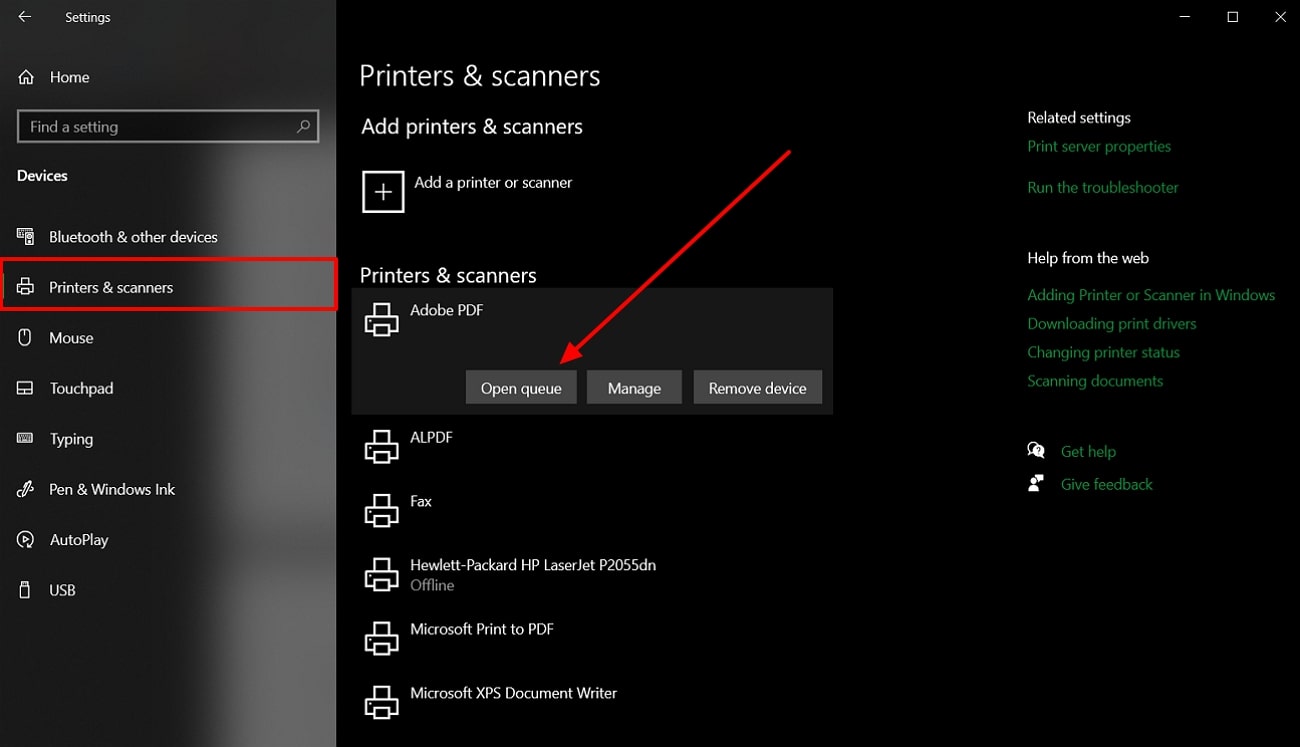The image size is (1300, 747).
Task: Select the Pen & Windows Ink icon
Action: (25, 489)
